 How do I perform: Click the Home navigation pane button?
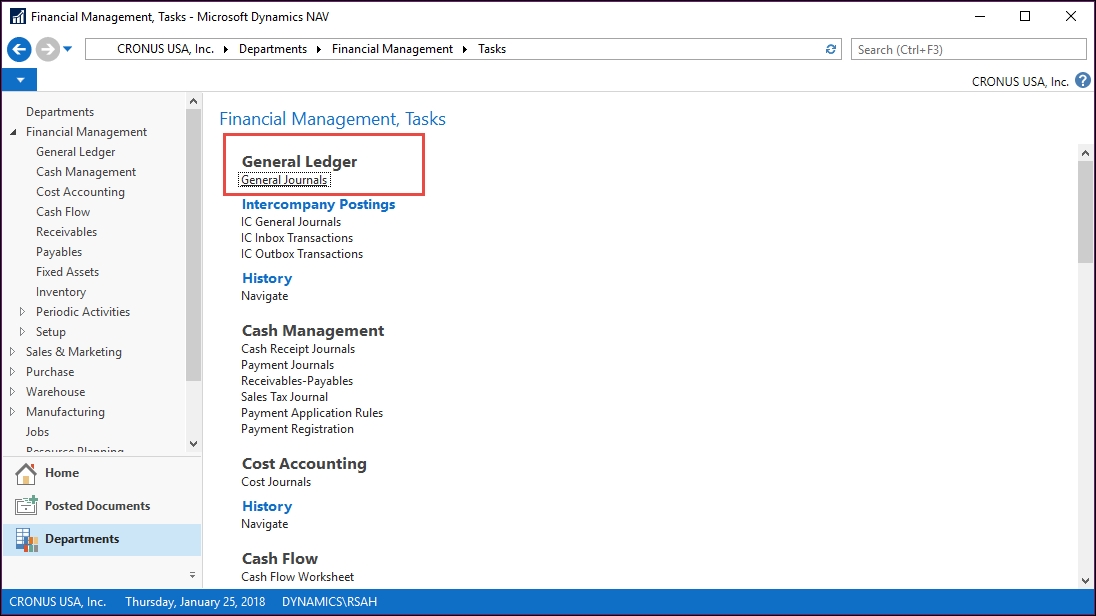tap(102, 473)
